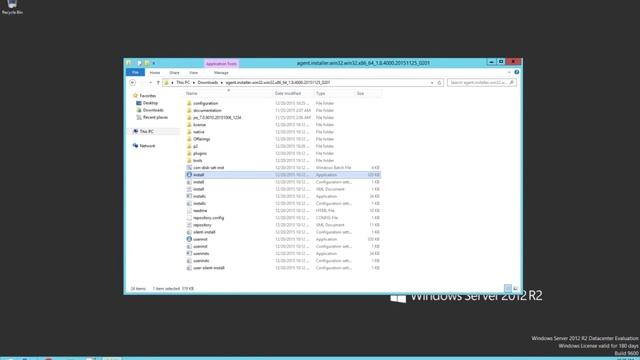Viewport: 640px width, 360px height.
Task: Click the Application Tools contextual tab
Action: [221, 64]
